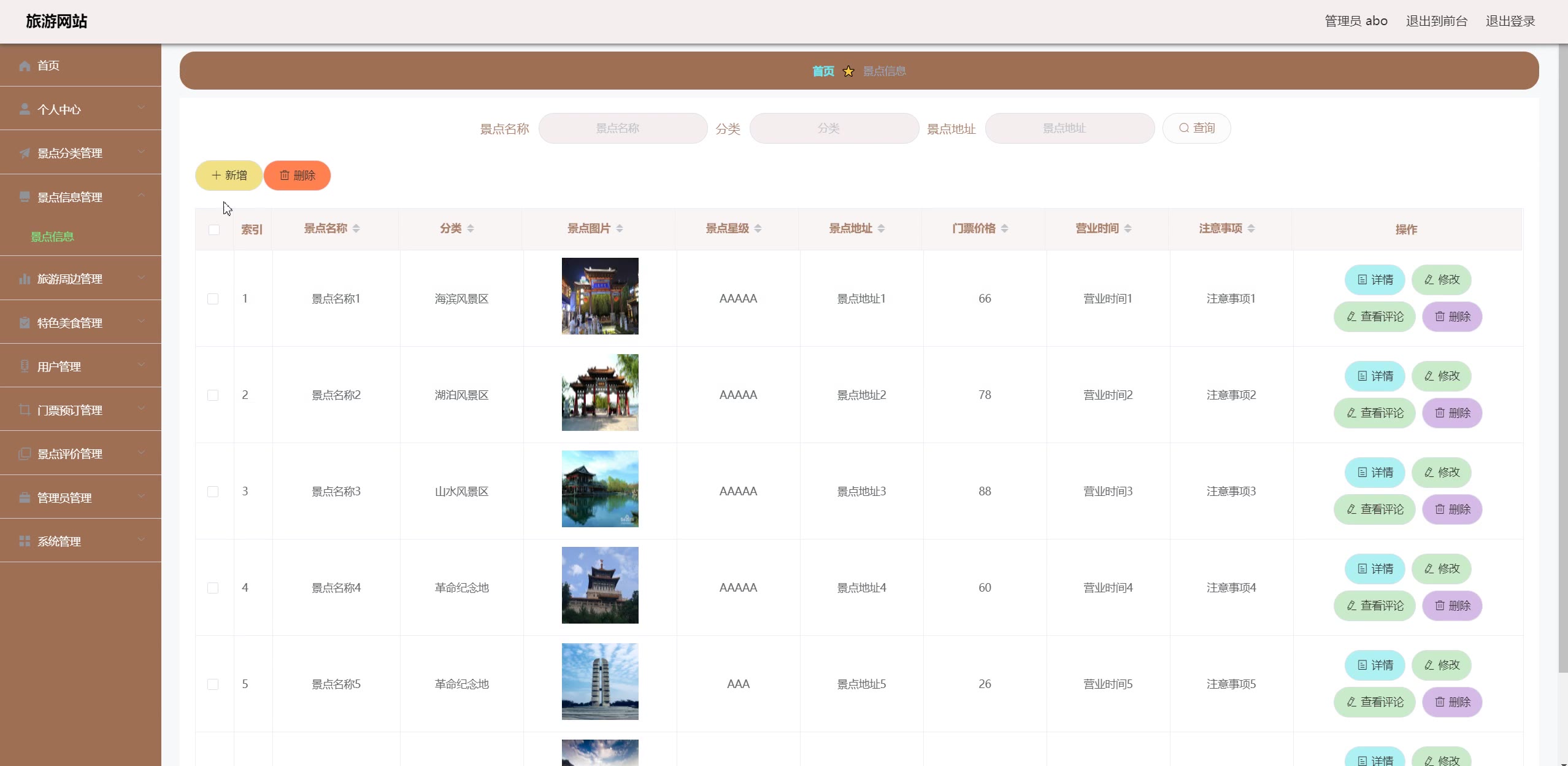Open 详情 for 景点名称1
Viewport: 1568px width, 766px height.
click(x=1375, y=280)
